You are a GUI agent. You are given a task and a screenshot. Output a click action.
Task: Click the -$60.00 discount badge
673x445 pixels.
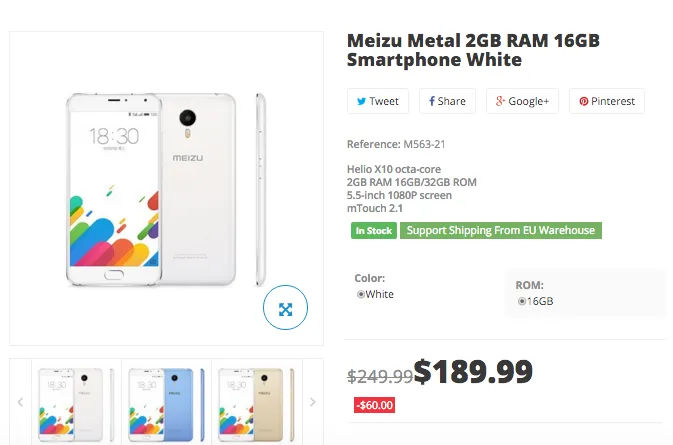point(374,406)
